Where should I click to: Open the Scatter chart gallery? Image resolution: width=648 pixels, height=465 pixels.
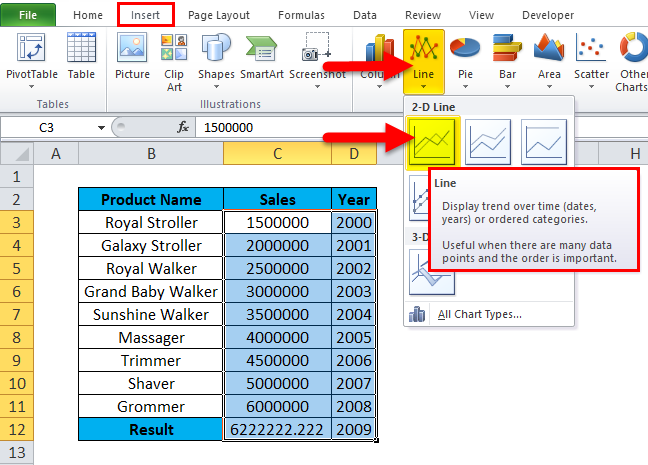point(591,60)
